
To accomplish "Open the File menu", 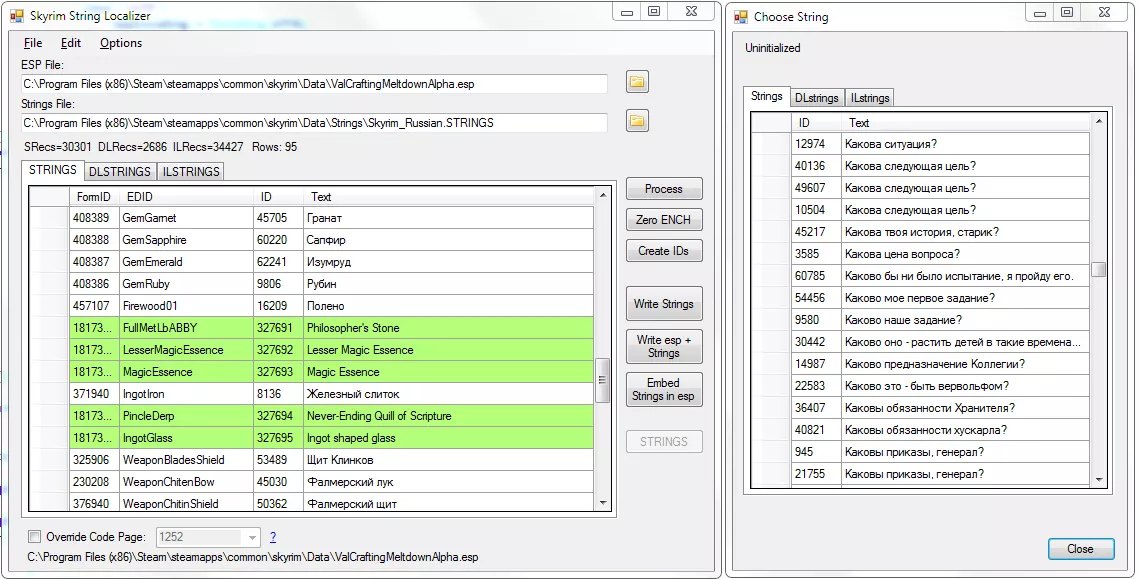I will pos(33,43).
